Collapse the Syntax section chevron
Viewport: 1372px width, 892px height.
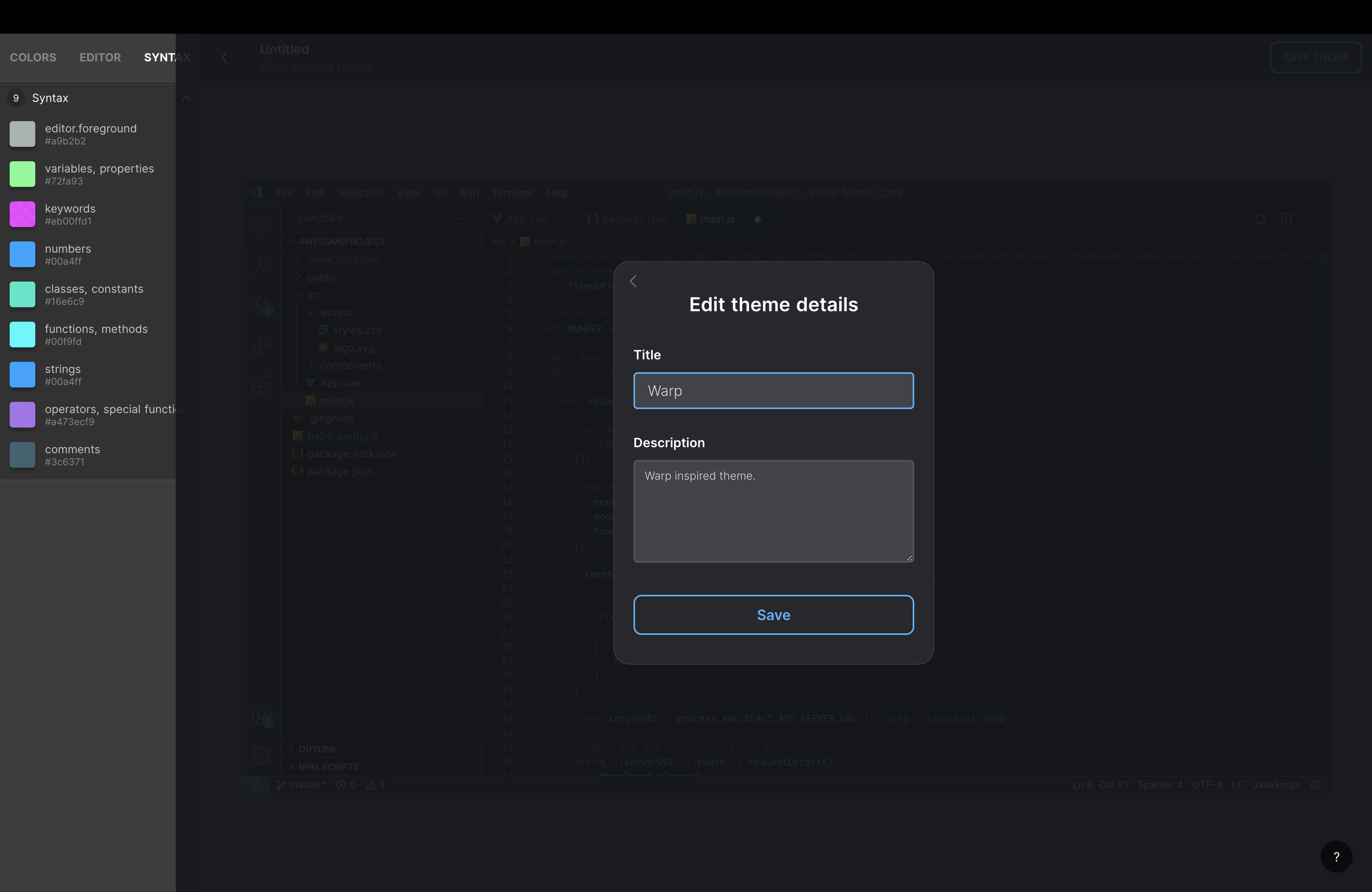coord(186,98)
